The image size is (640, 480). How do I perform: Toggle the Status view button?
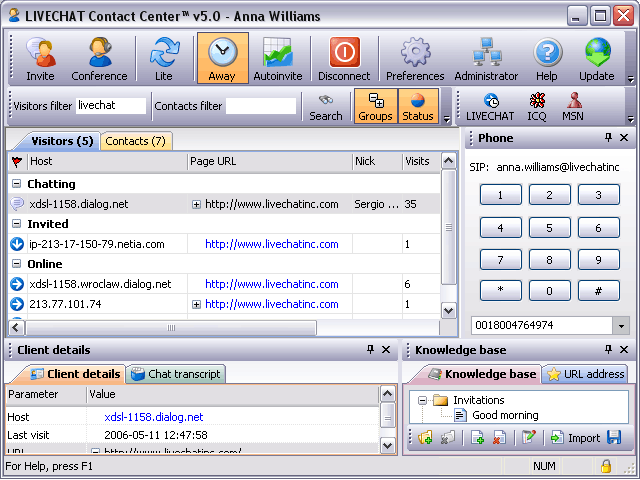click(x=418, y=106)
